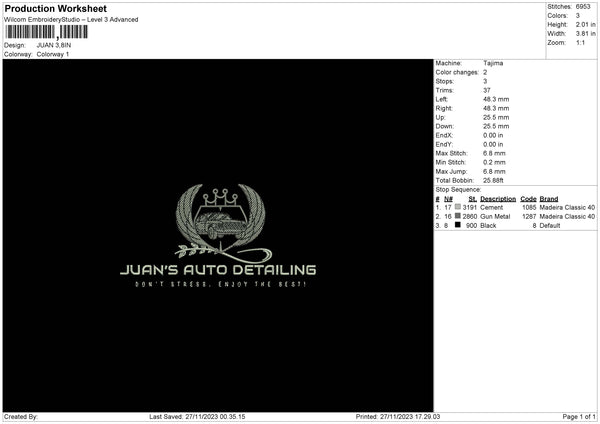Viewport: 600px width, 424px height.
Task: Click thread code 1085
Action: [529, 207]
